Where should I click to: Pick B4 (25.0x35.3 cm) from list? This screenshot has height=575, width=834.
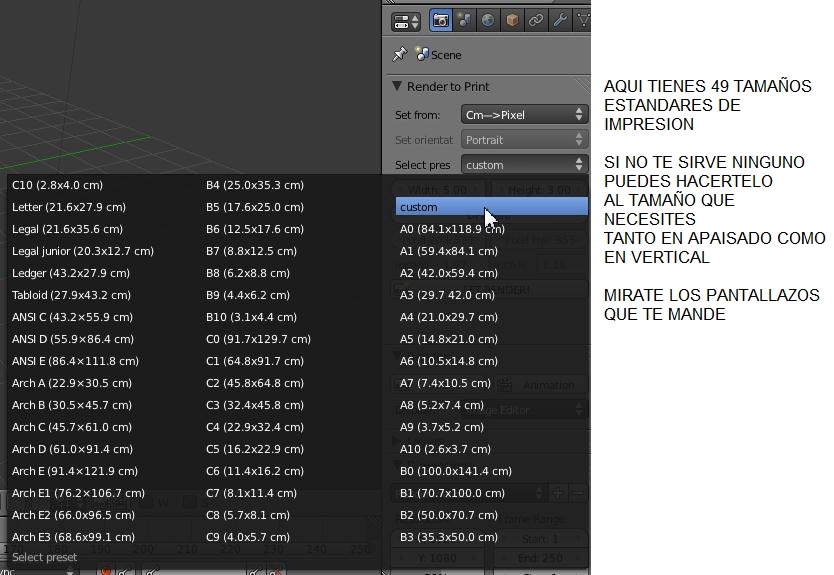(x=255, y=185)
